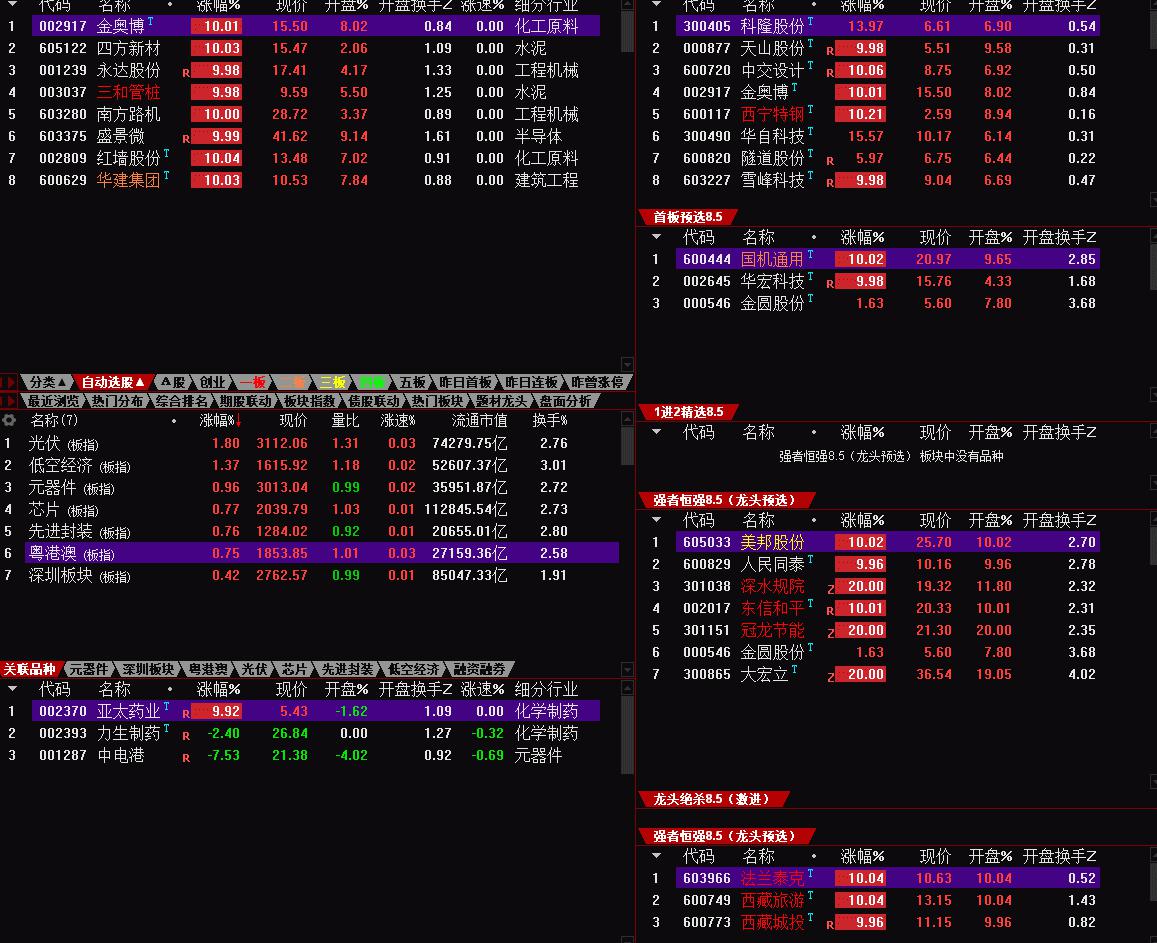Click the 首板预选8.5 panel title
The image size is (1157, 943).
pos(688,217)
